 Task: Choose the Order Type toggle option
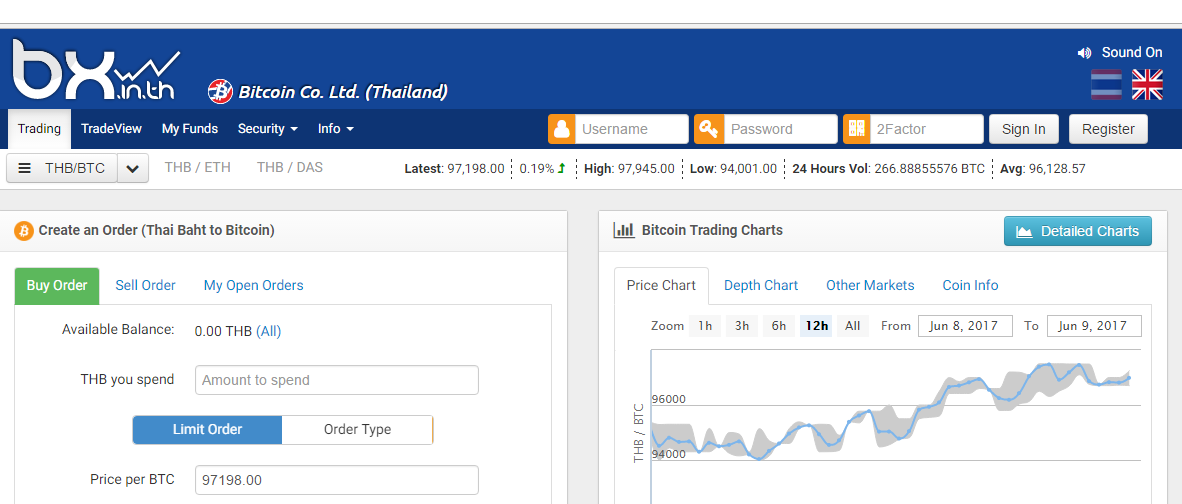click(x=357, y=429)
